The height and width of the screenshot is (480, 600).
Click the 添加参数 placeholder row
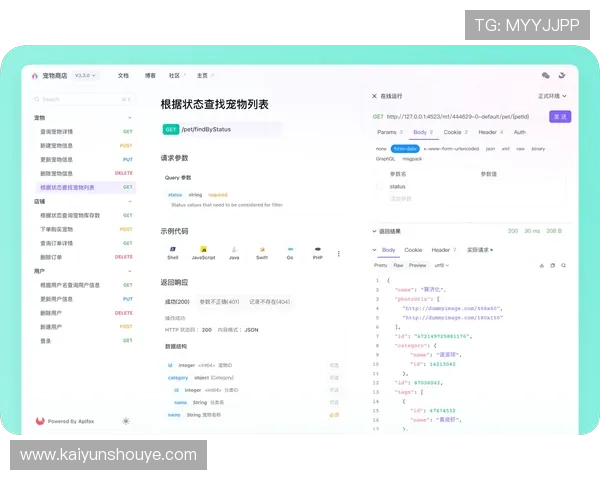coord(401,199)
